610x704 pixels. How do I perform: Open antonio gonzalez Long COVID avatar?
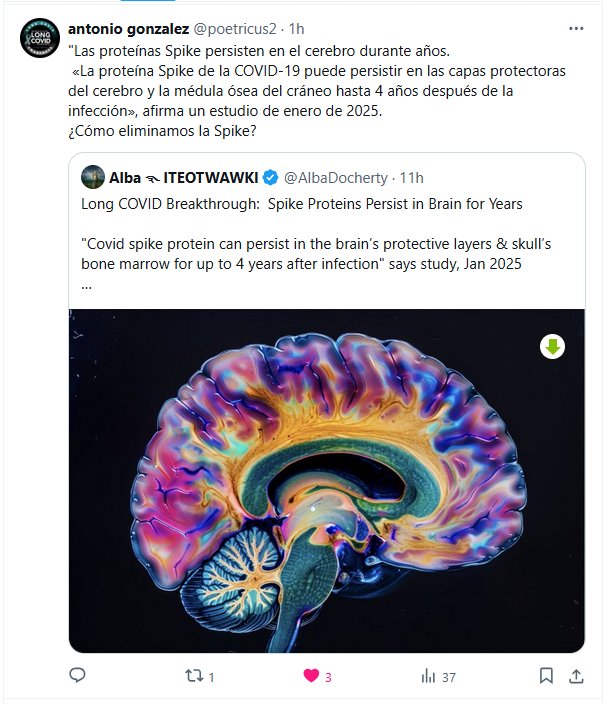click(x=40, y=38)
